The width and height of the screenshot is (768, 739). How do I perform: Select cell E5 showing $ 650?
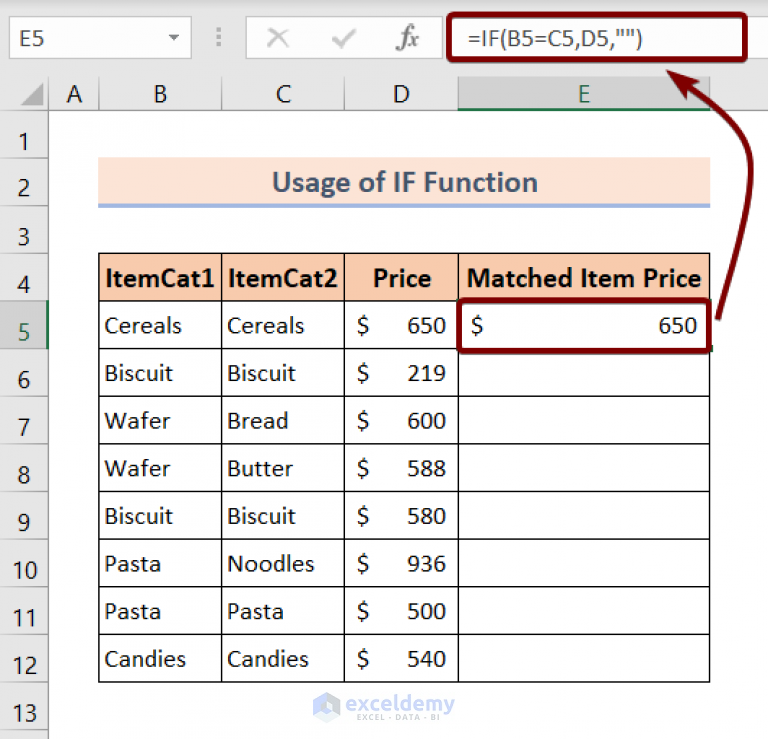click(x=584, y=326)
